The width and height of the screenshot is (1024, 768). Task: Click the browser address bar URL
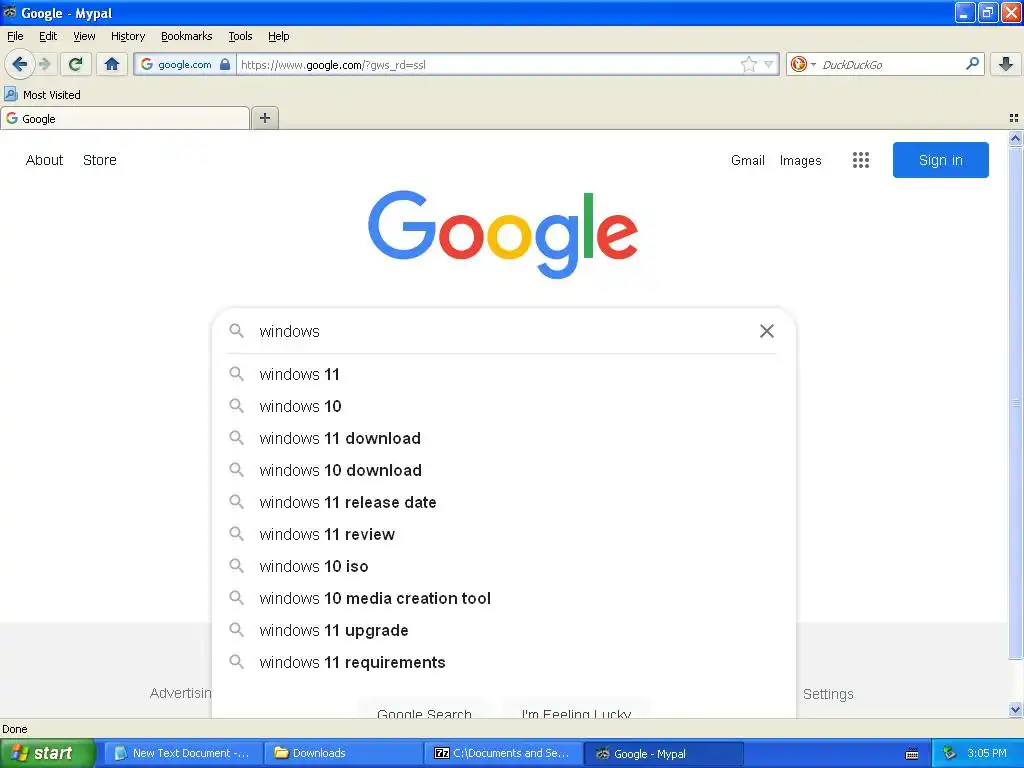488,64
